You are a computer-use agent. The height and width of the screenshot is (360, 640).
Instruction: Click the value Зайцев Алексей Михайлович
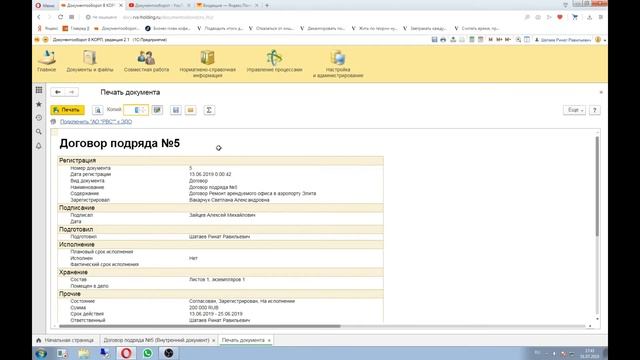pyautogui.click(x=222, y=215)
